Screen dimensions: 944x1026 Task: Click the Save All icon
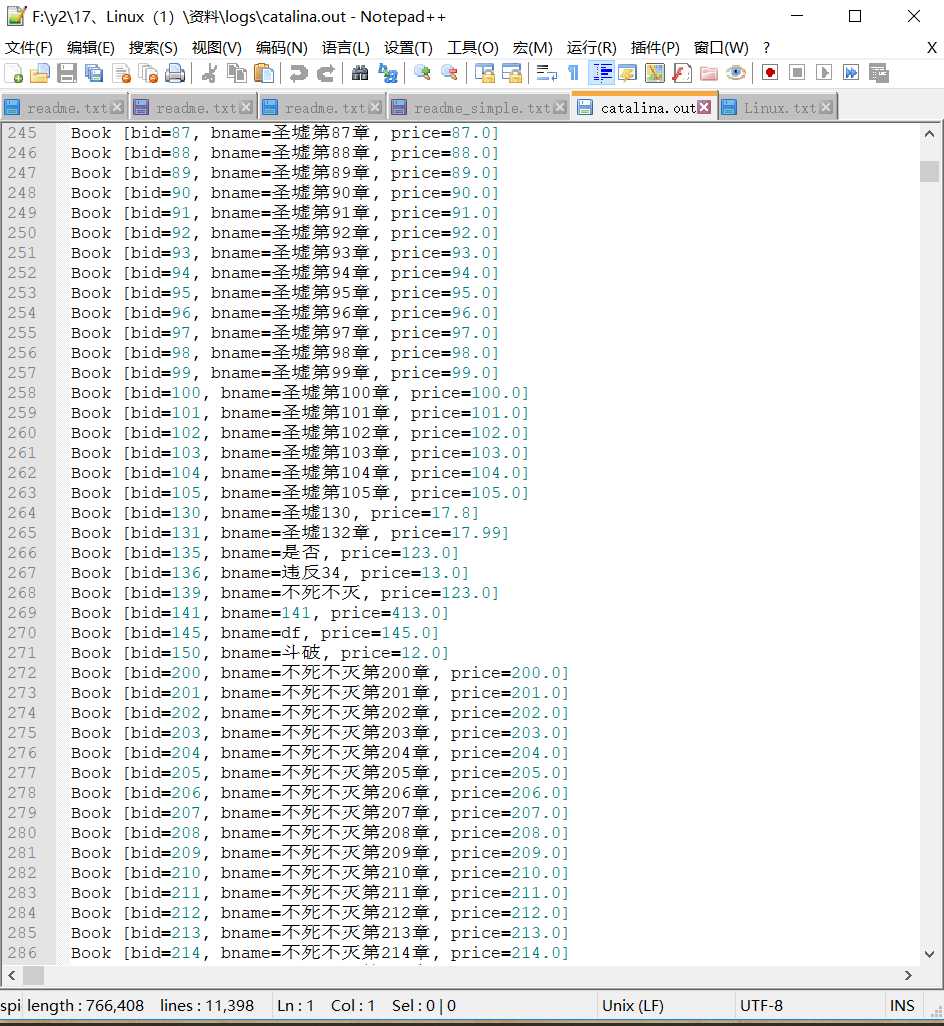tap(94, 73)
